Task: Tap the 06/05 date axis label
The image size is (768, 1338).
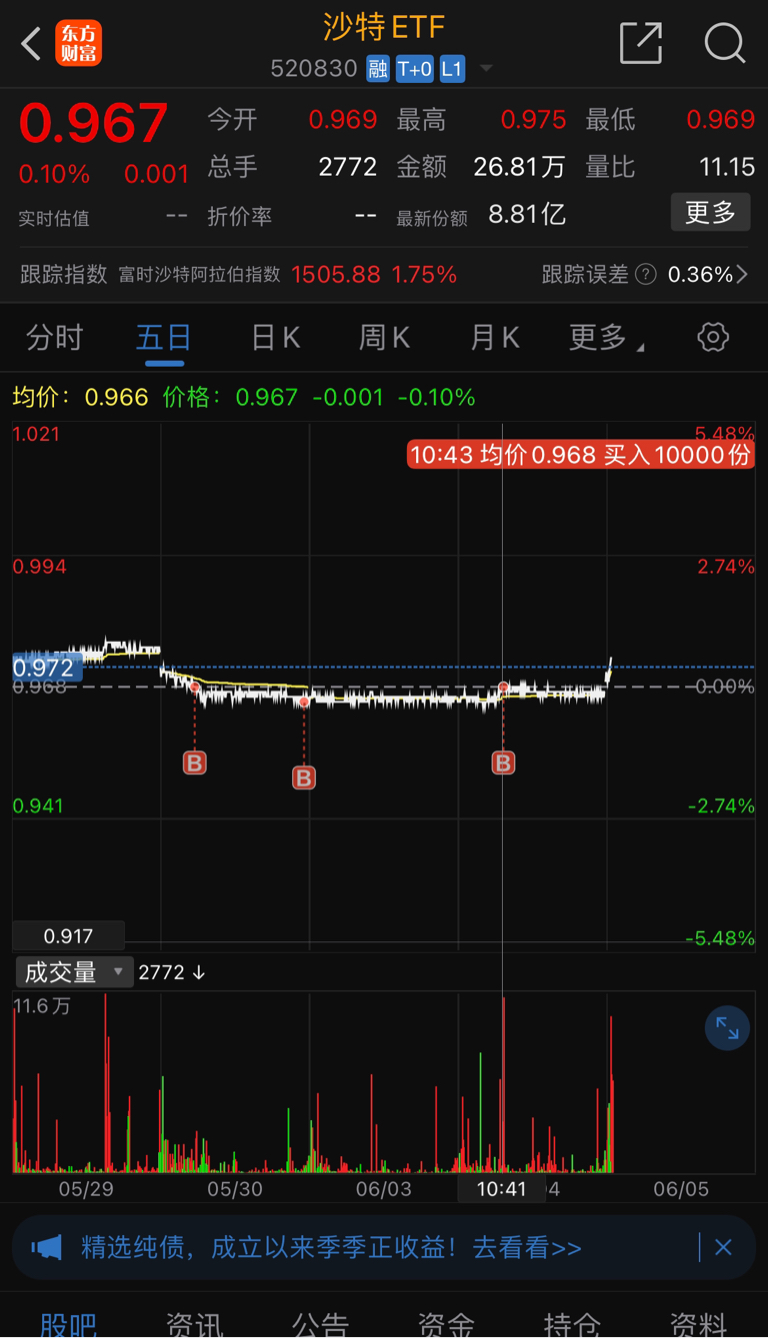Action: [681, 1189]
